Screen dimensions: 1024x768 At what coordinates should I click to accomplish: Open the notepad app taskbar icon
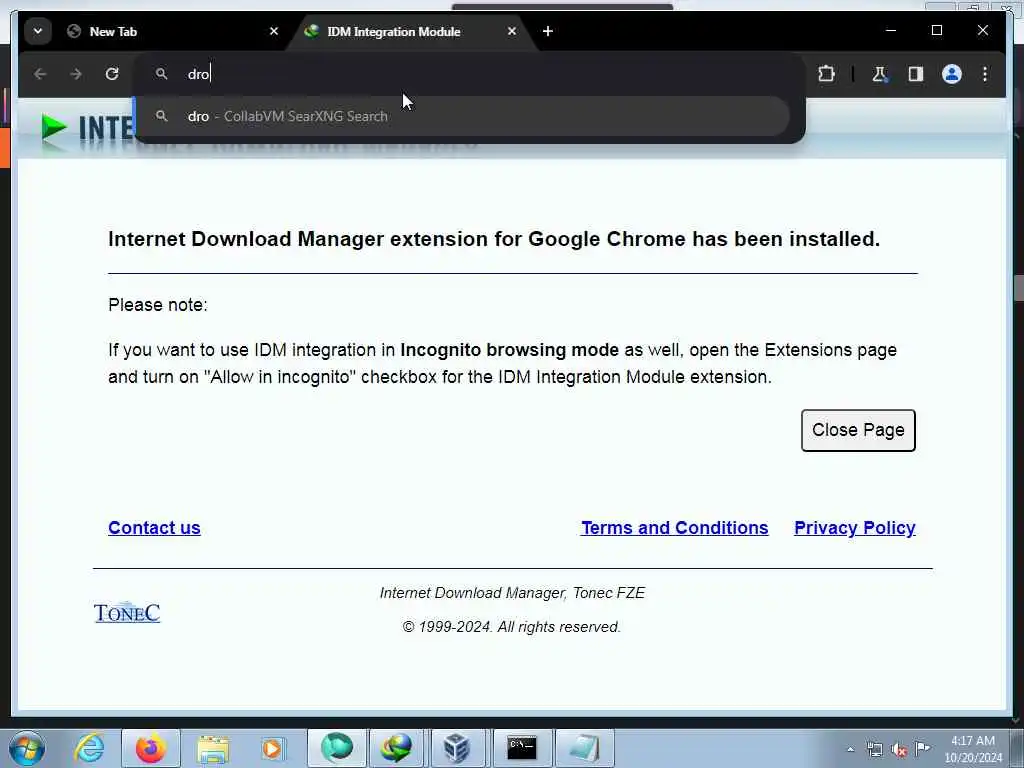(584, 748)
